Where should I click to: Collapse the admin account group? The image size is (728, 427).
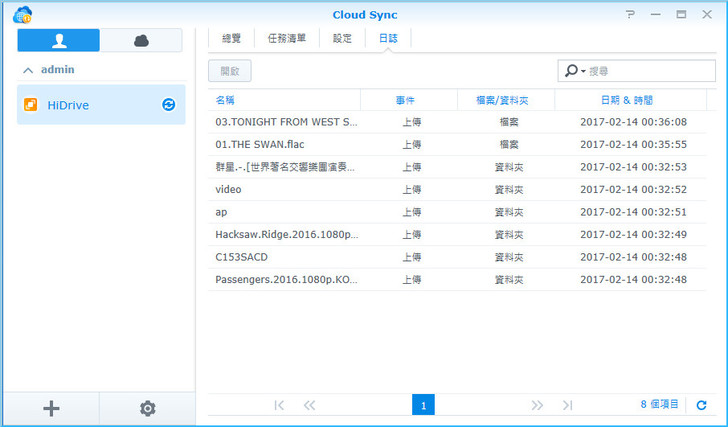point(27,70)
